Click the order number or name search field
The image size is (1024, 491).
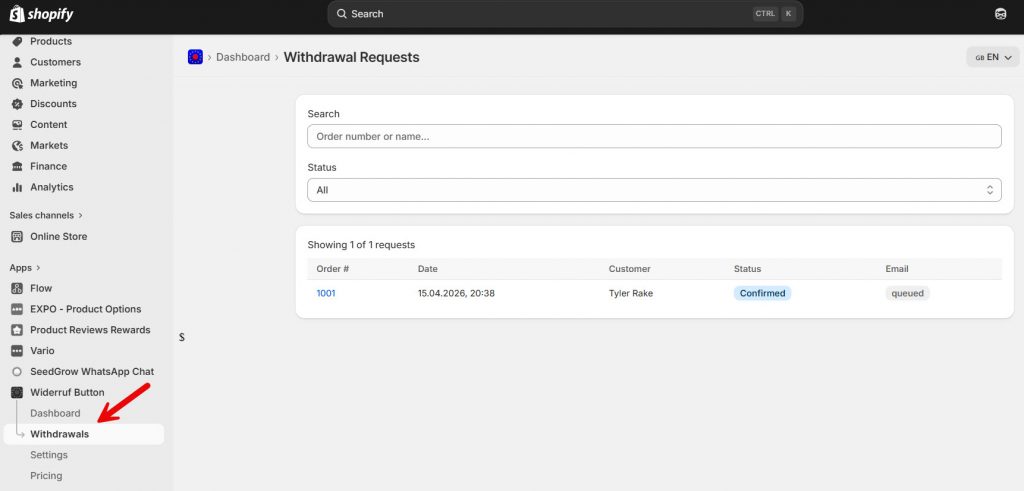point(653,136)
